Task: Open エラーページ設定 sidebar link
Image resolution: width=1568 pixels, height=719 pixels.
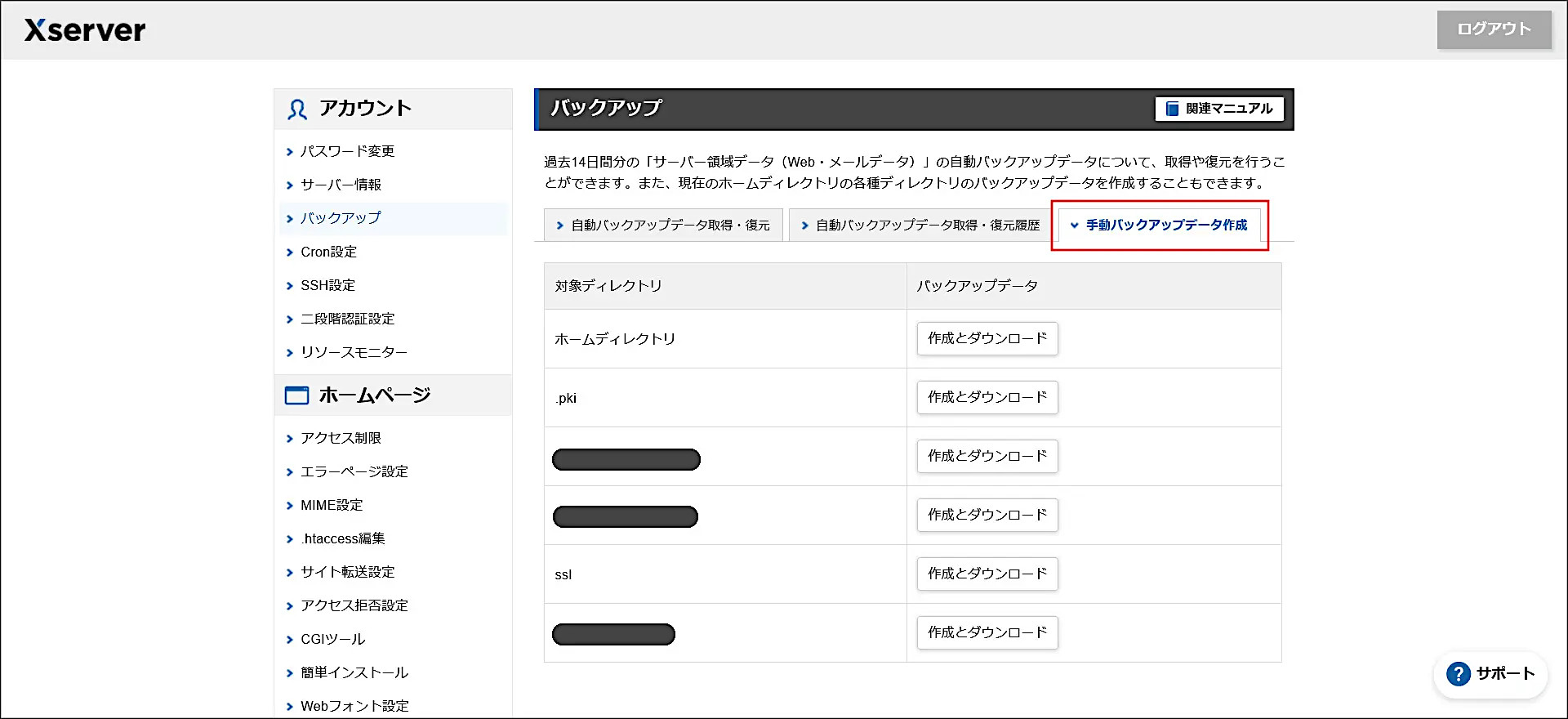Action: point(354,471)
